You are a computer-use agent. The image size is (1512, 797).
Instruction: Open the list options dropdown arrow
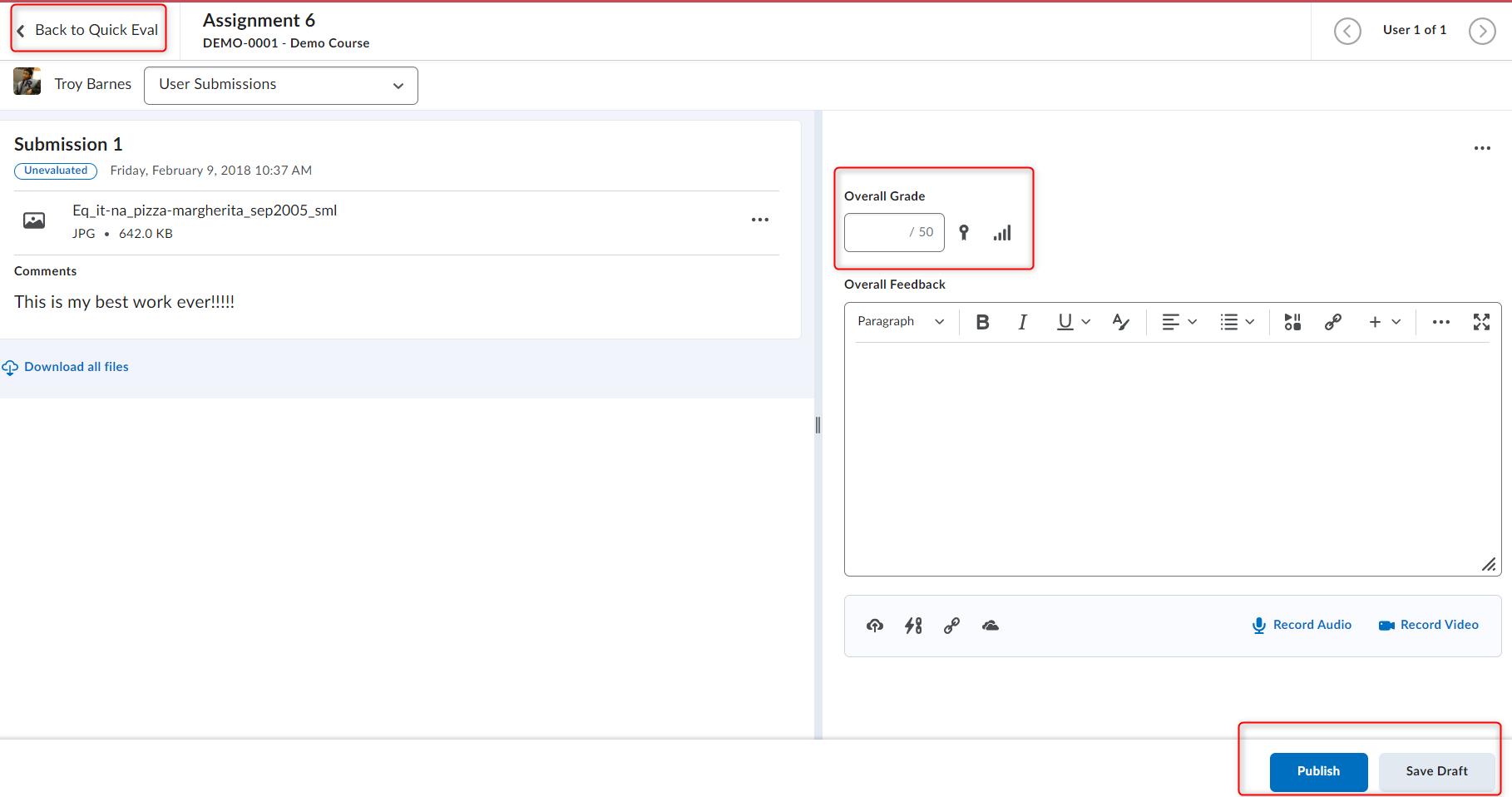(1249, 322)
